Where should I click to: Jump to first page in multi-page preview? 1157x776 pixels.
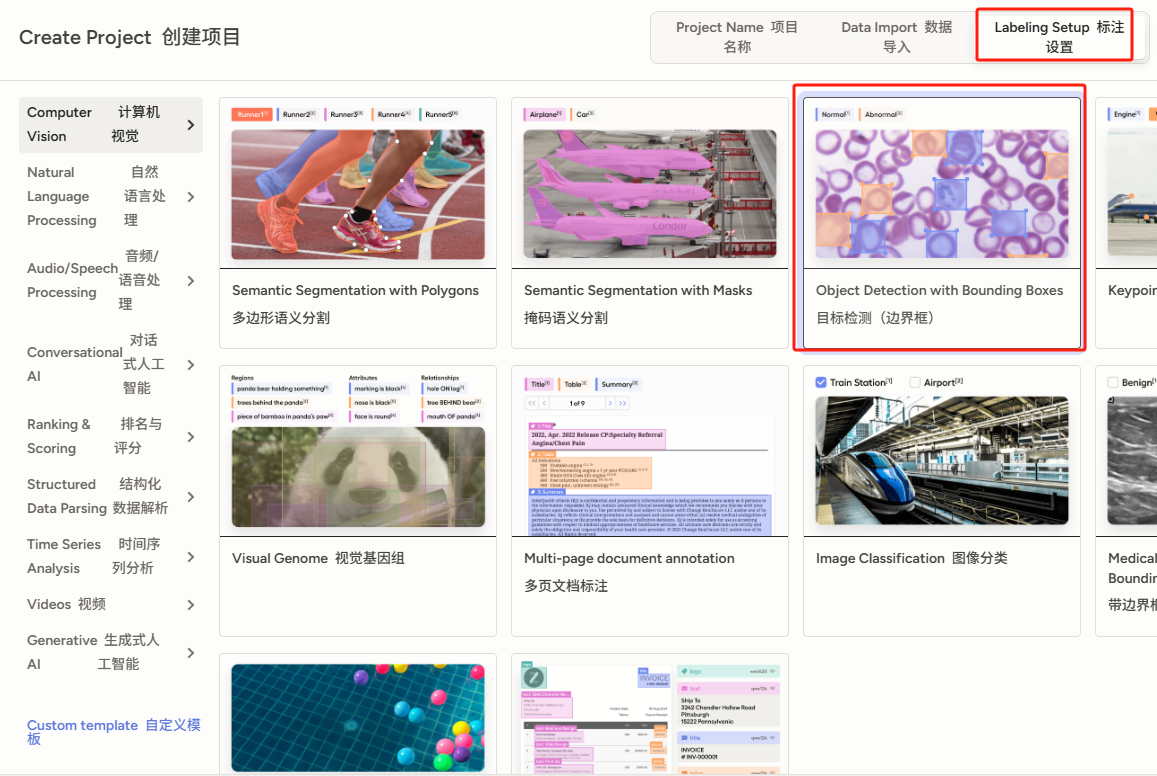[532, 403]
